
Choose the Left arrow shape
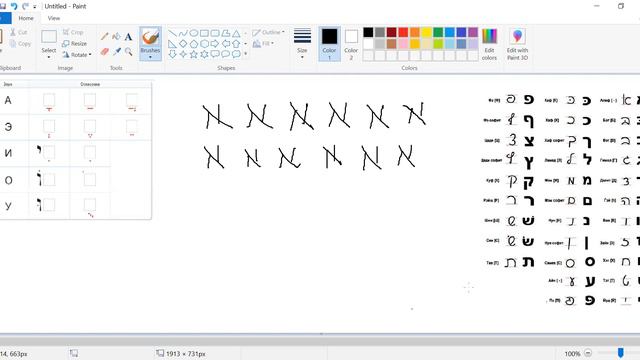coord(225,44)
